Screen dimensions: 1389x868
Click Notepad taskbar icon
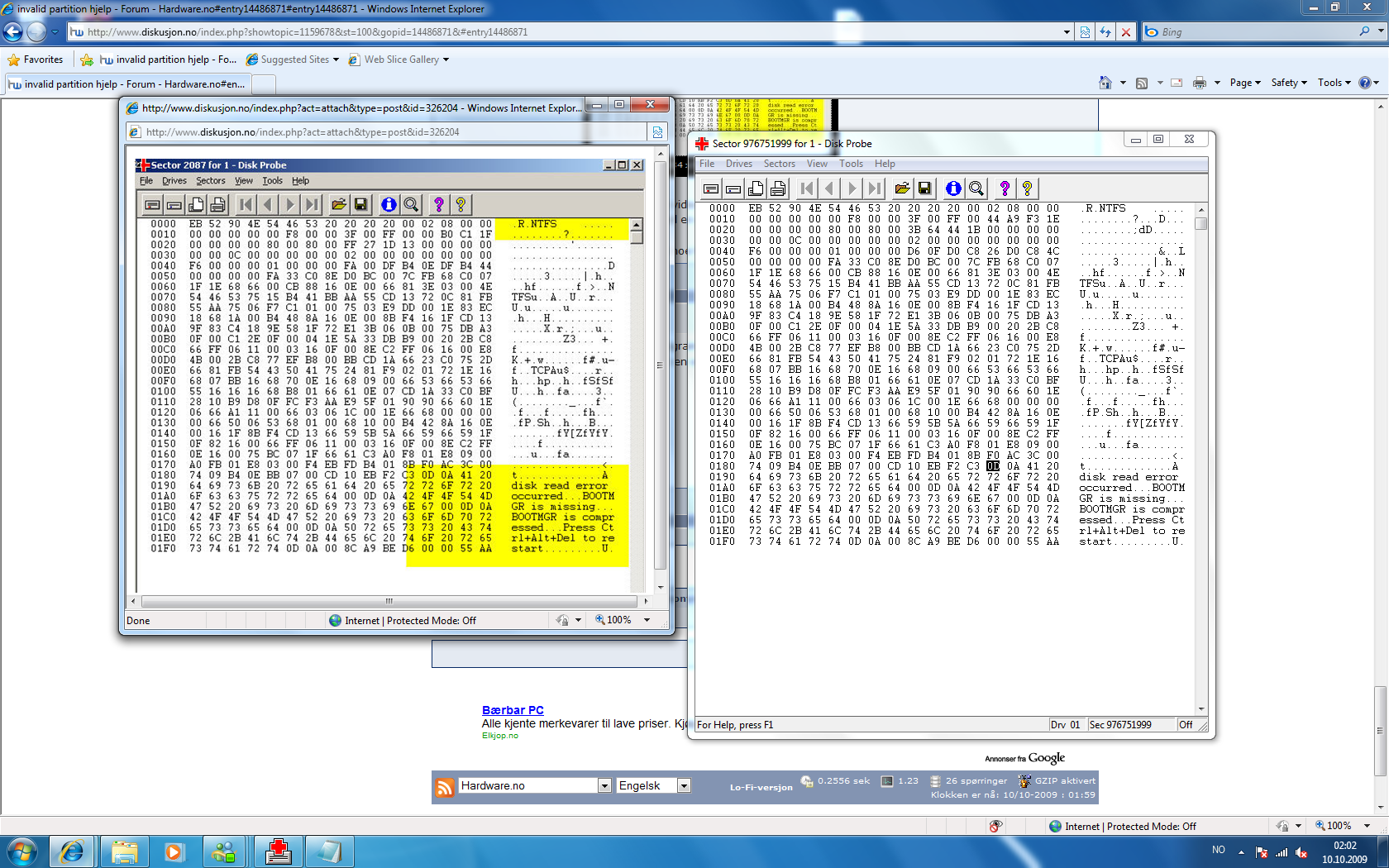point(329,851)
